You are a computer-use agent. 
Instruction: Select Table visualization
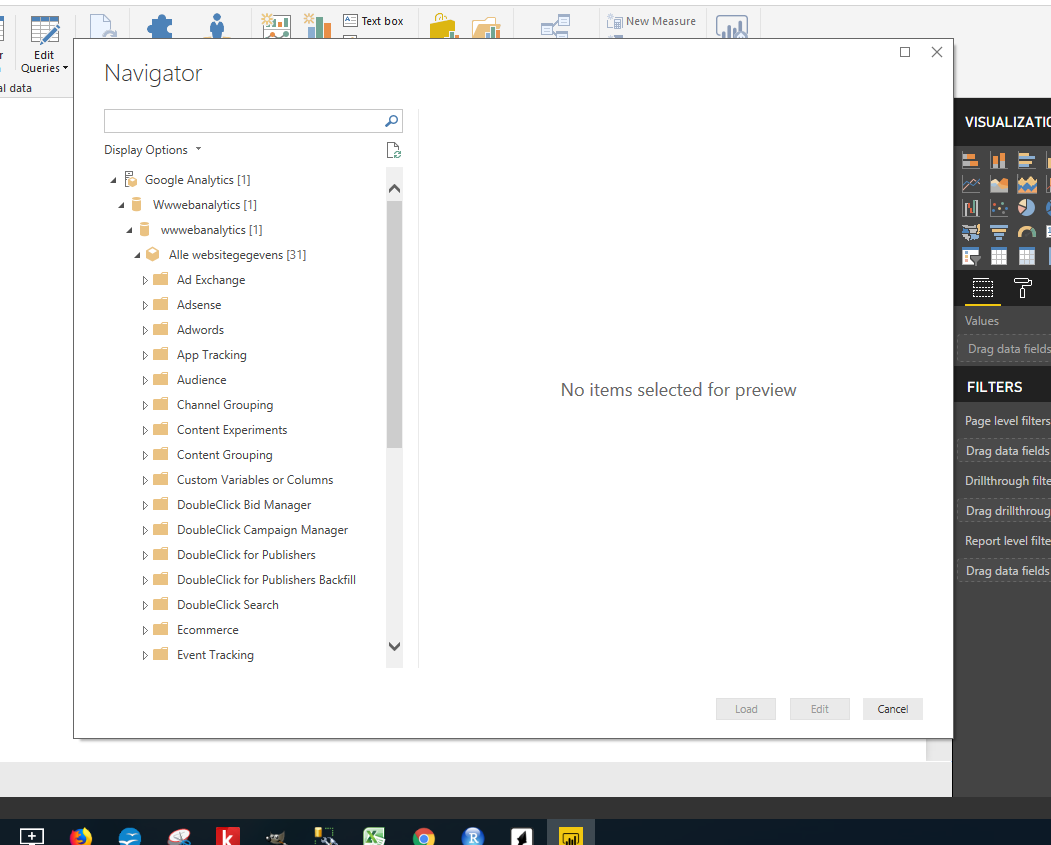pos(999,257)
